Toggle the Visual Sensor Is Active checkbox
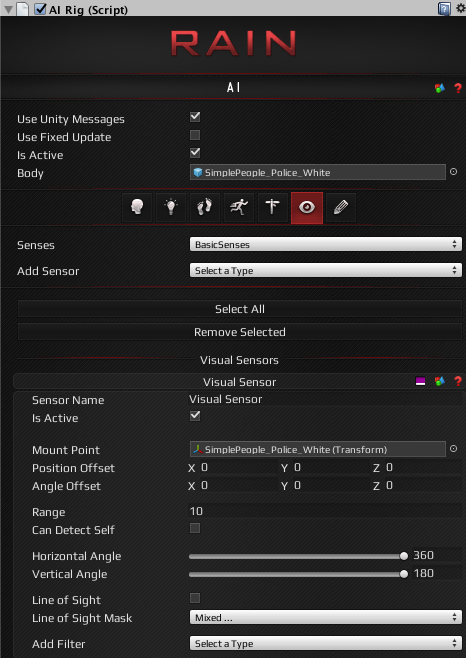The width and height of the screenshot is (466, 658). (x=195, y=416)
